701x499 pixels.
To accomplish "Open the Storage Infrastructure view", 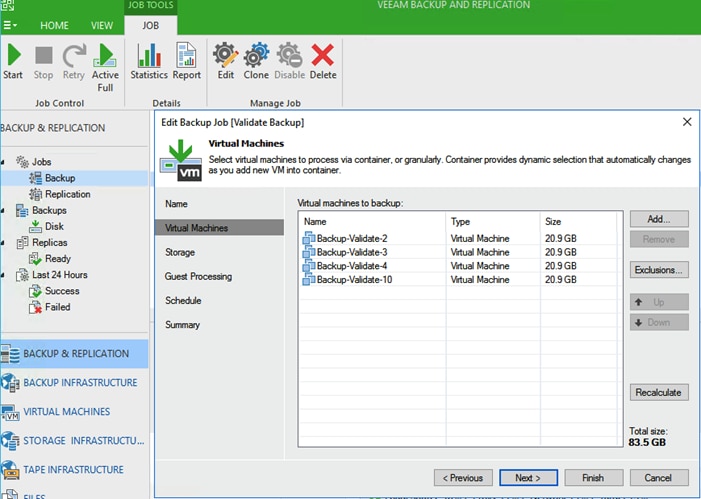I will click(74, 441).
